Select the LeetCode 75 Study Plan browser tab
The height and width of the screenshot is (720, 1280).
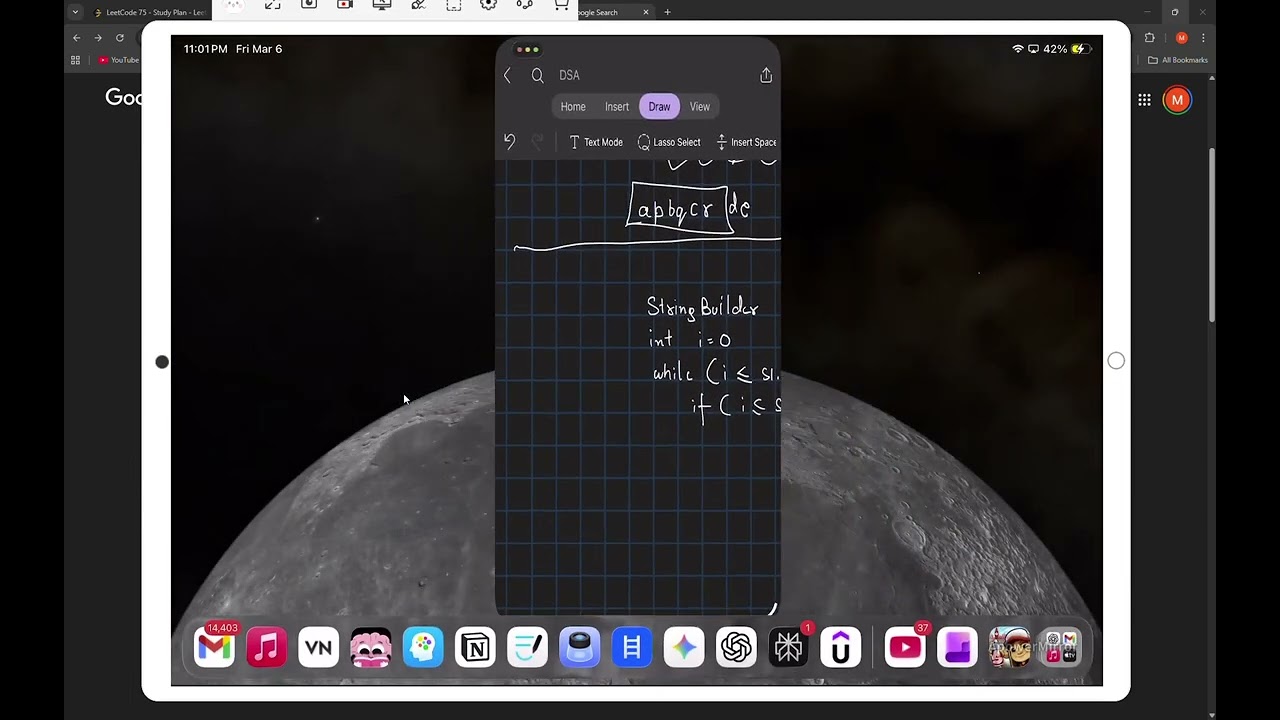click(150, 12)
